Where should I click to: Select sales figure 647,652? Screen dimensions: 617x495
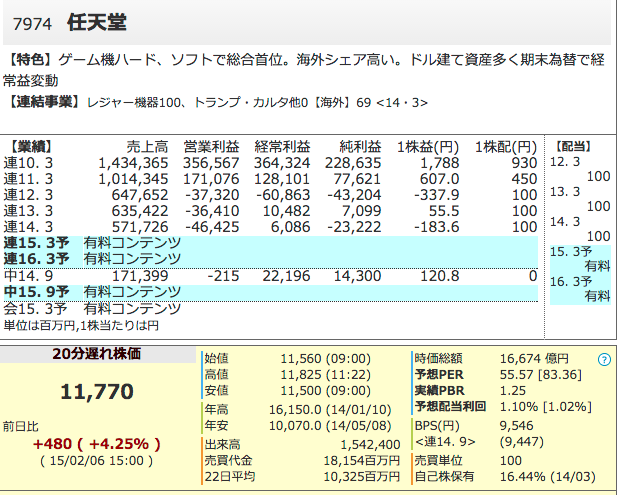140,195
